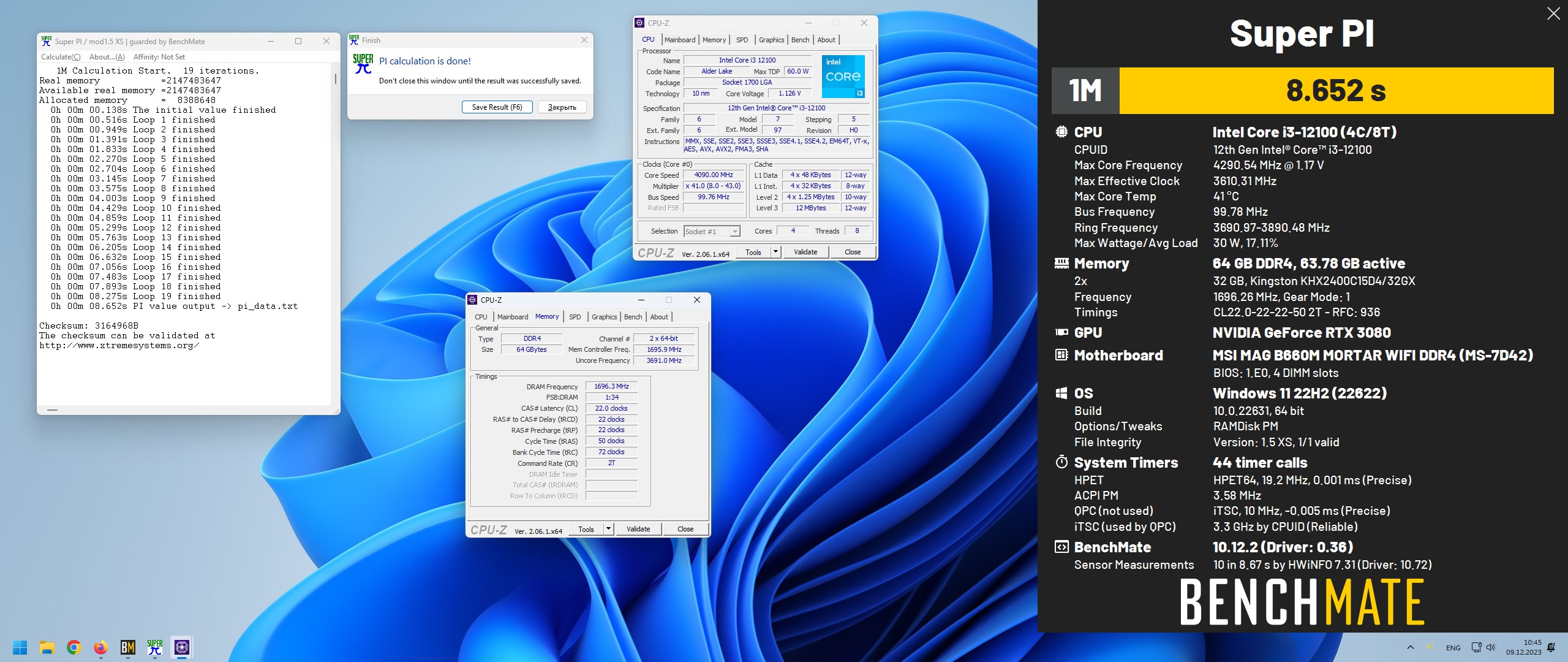Close the Finish dialog
Screen dimensions: 1568x662
tap(584, 40)
